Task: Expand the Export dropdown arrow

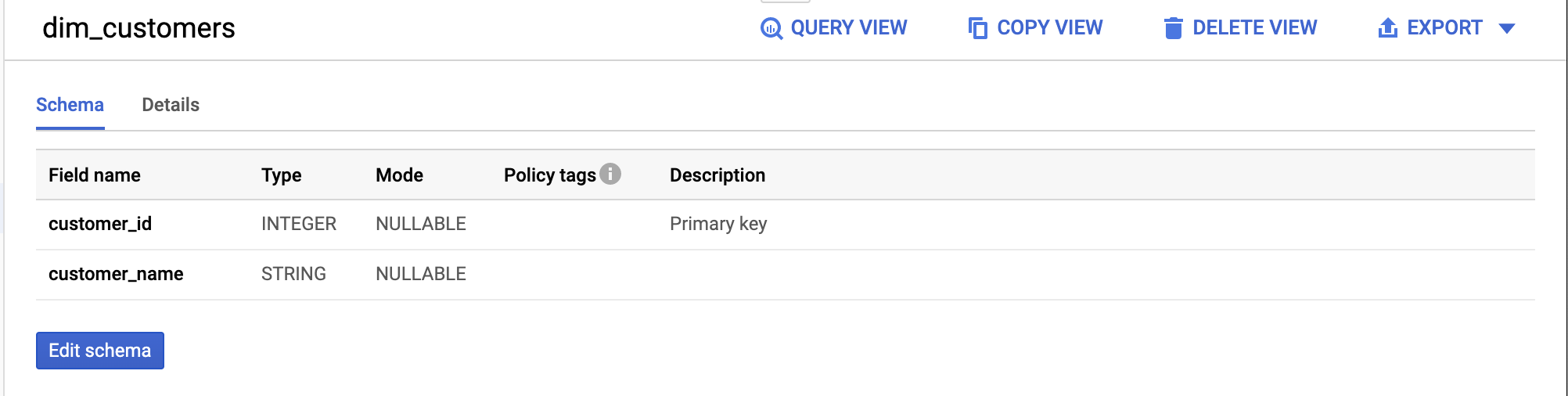Action: tap(1507, 28)
